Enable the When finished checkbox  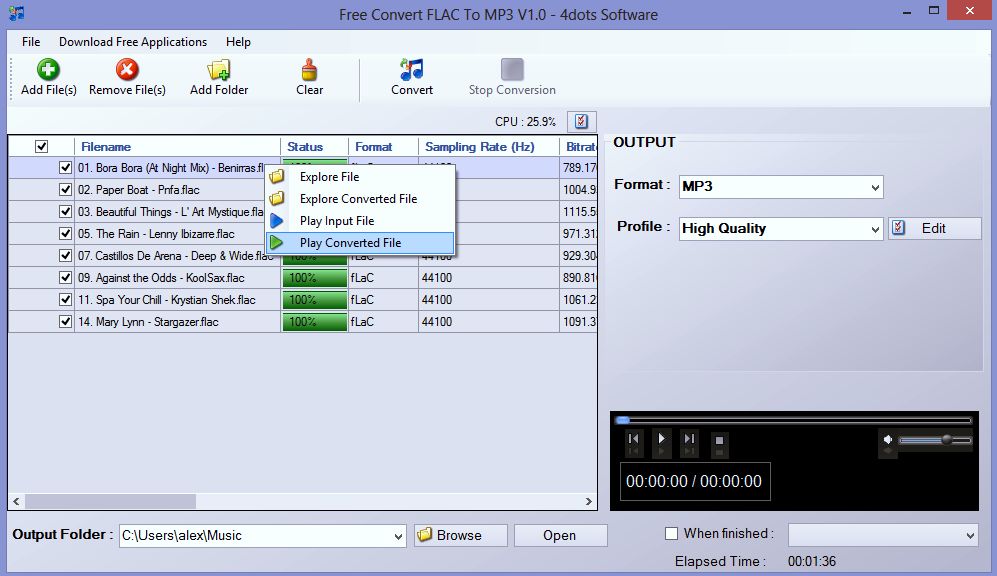click(x=671, y=533)
